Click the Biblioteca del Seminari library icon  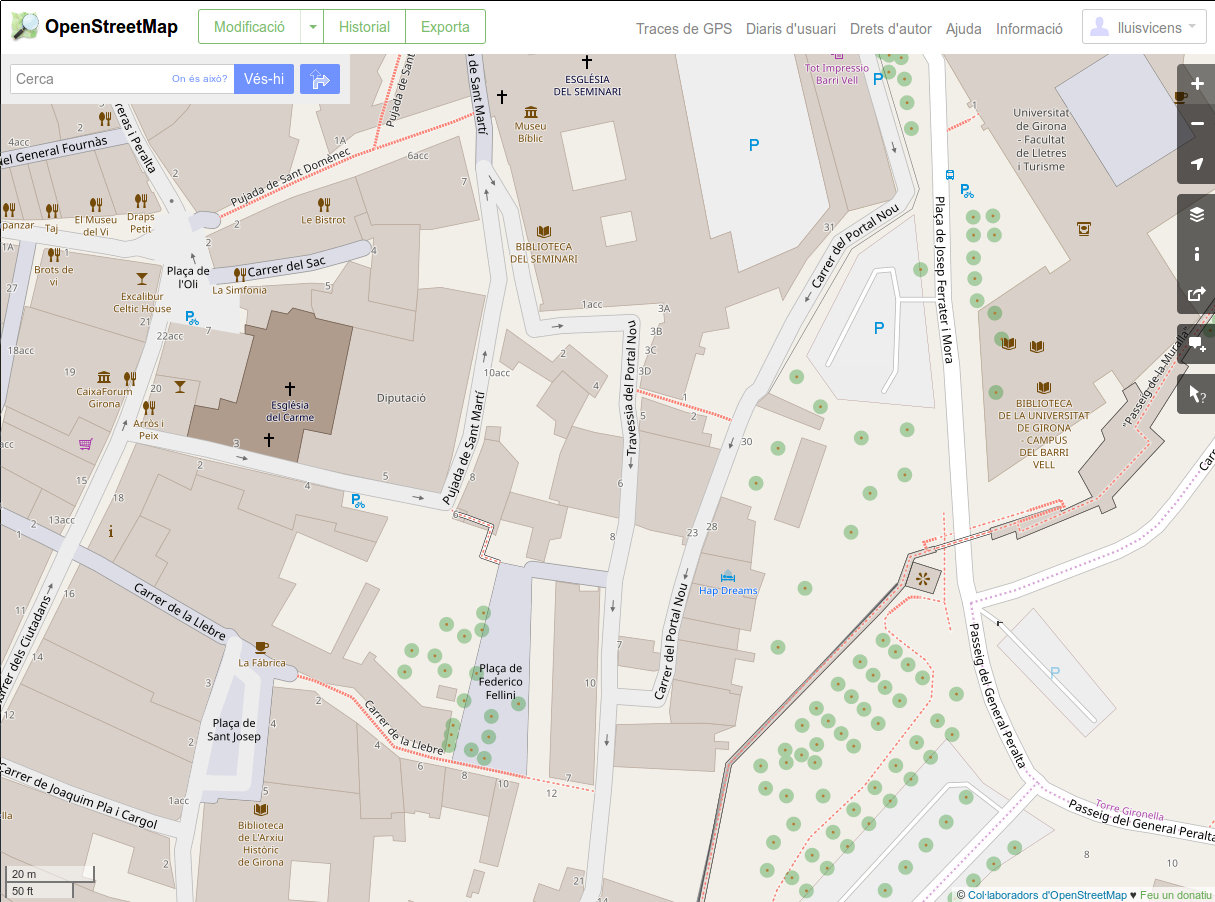(544, 231)
